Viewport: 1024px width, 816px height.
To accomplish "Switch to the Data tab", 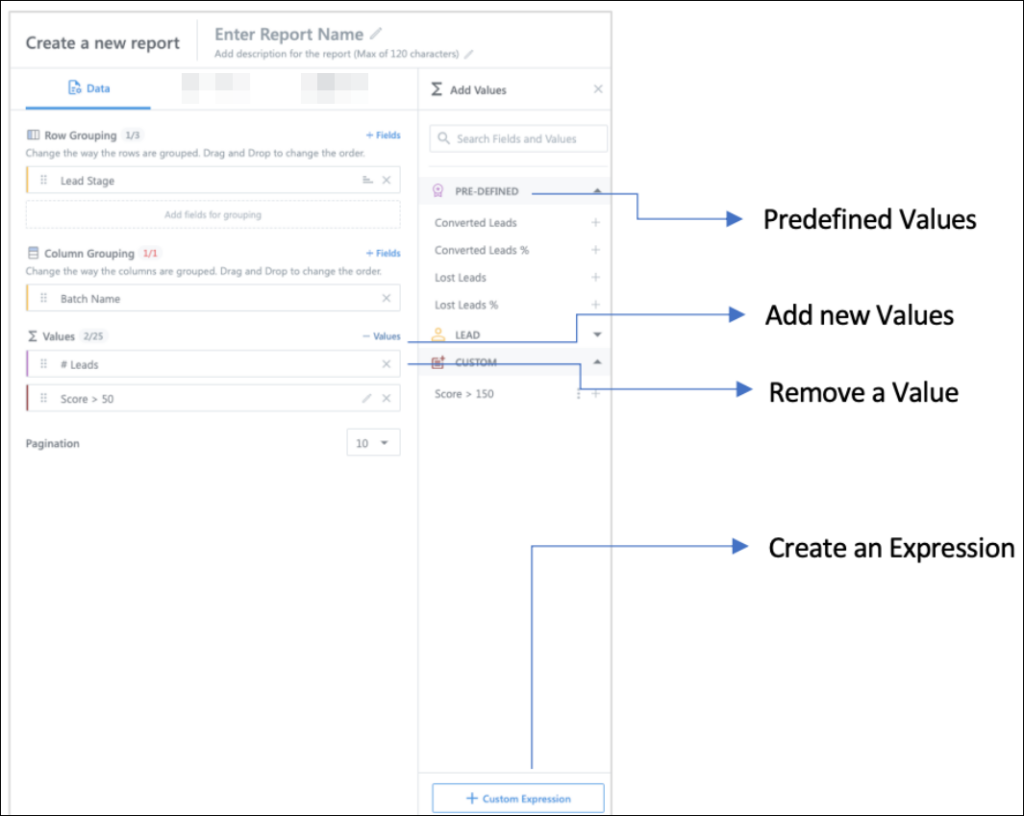I will coord(88,88).
